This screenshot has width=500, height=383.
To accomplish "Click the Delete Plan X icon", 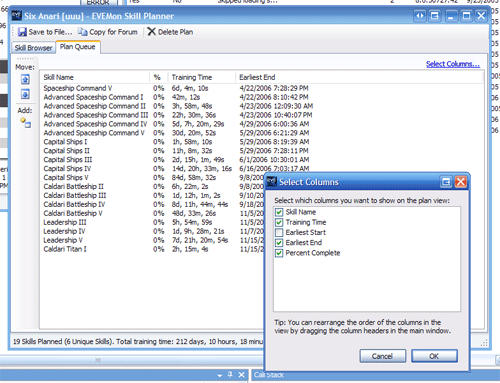I will point(152,32).
